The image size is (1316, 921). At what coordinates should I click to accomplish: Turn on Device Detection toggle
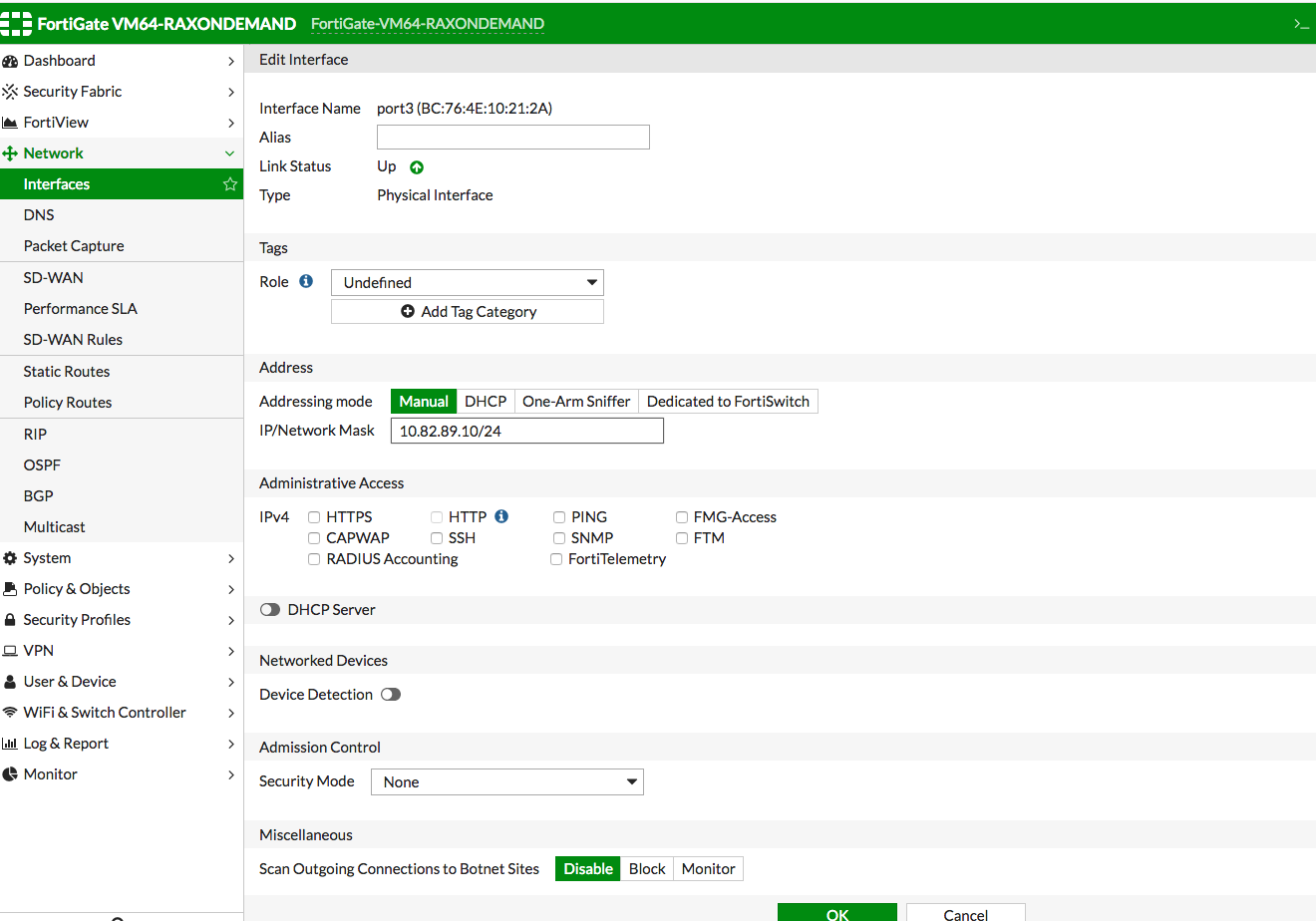tap(391, 695)
